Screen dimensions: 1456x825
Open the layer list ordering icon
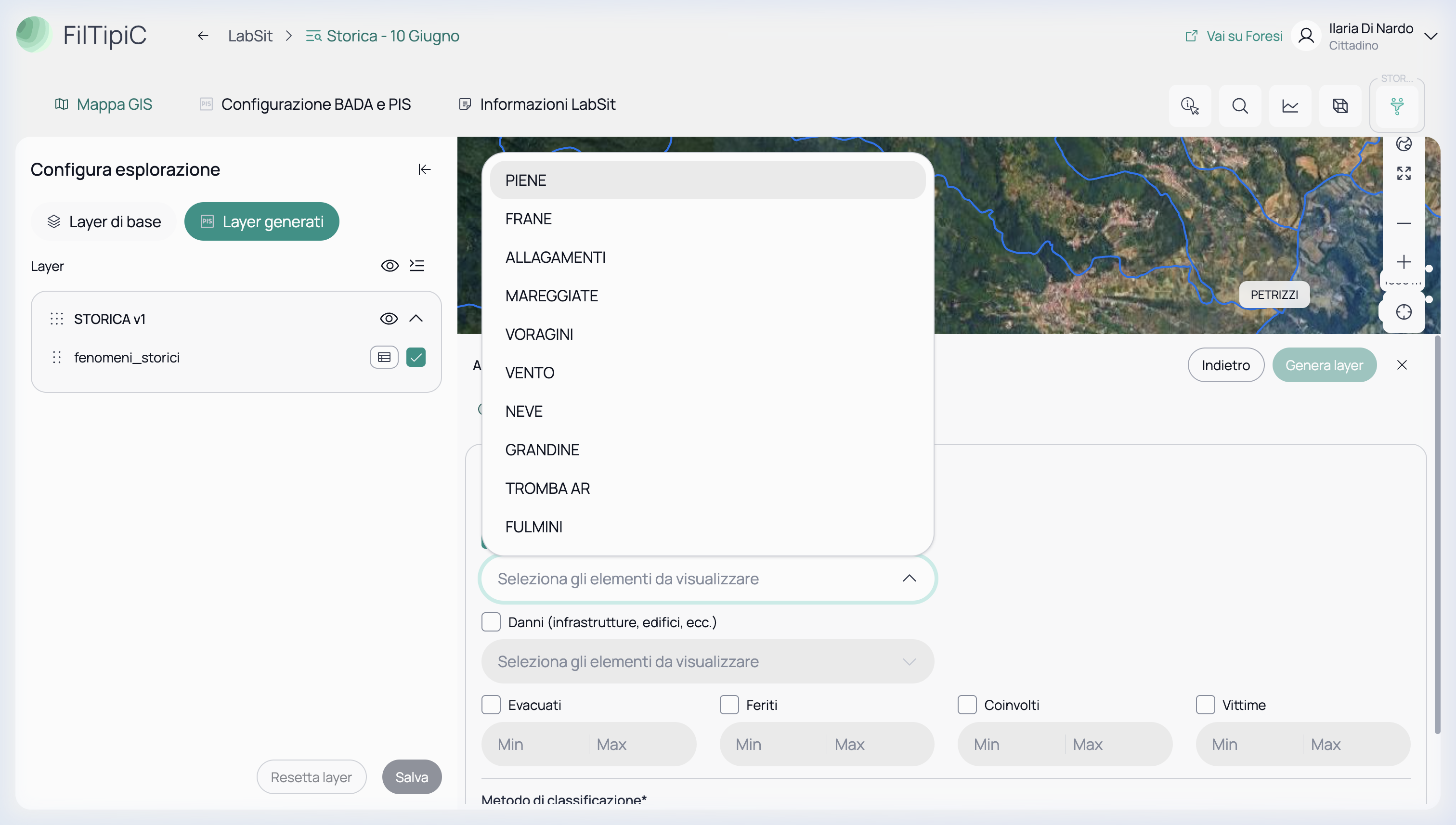pyautogui.click(x=417, y=265)
